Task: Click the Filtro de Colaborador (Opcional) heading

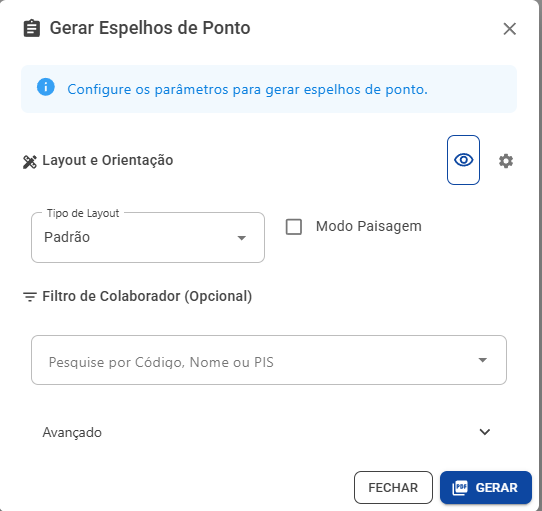Action: [x=147, y=297]
